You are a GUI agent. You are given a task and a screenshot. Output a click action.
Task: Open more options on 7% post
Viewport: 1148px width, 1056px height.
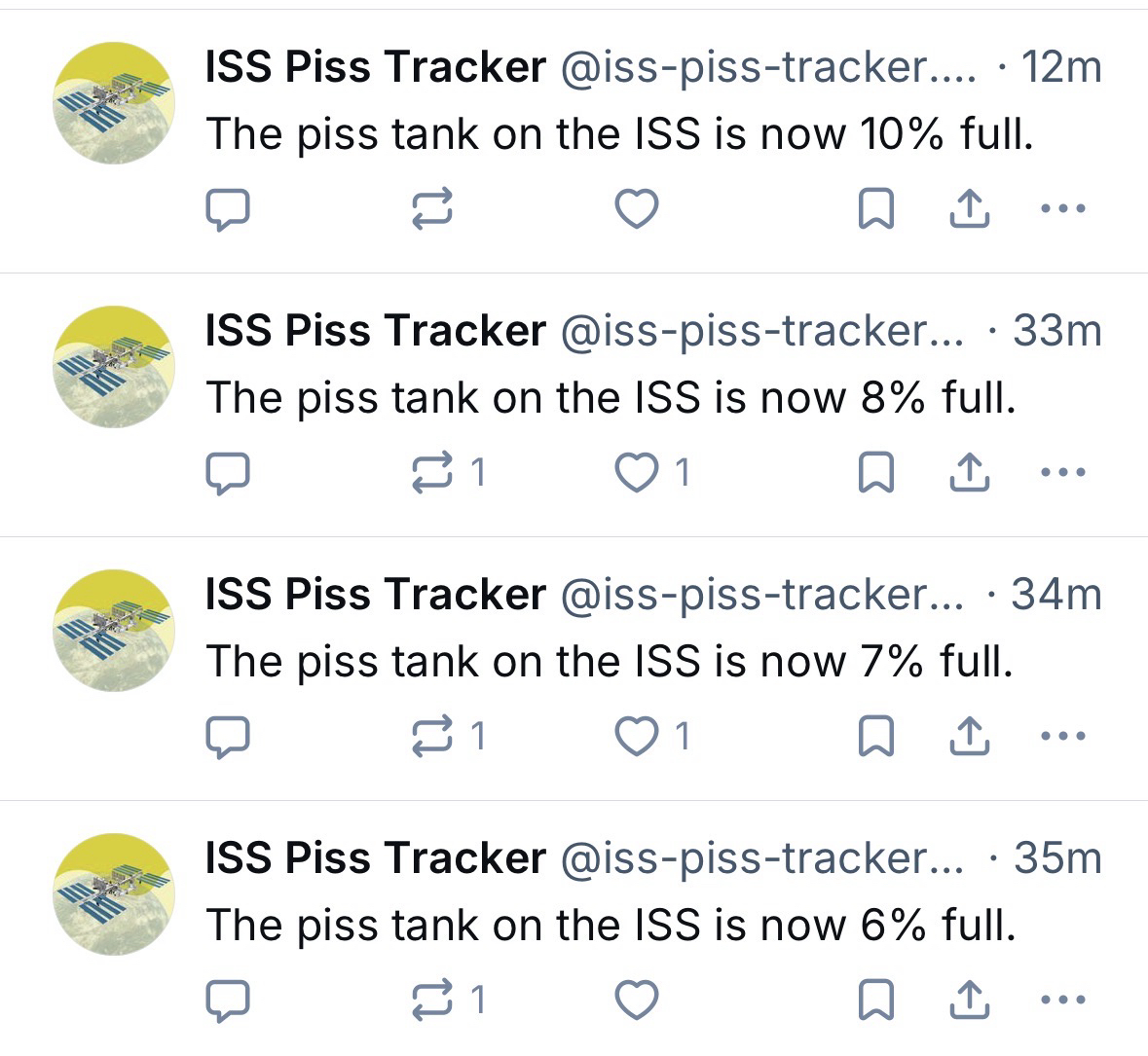pos(1062,737)
